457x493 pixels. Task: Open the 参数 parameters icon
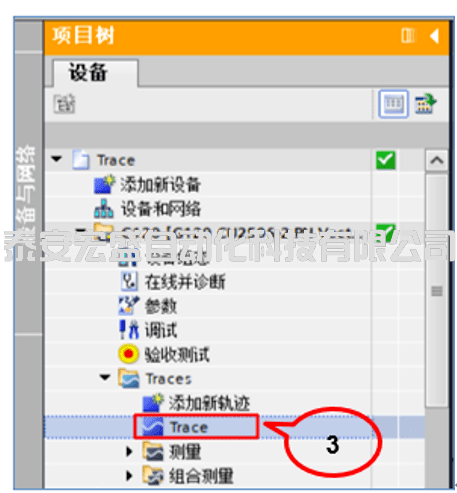pos(129,305)
